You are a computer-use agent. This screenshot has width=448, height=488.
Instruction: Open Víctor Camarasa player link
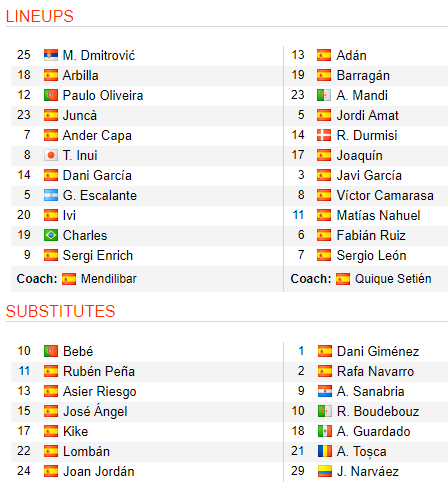pyautogui.click(x=385, y=195)
